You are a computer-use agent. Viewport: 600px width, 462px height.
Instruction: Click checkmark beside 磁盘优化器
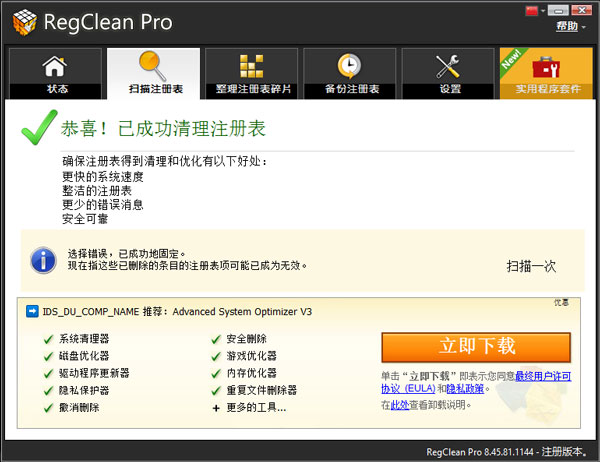[x=48, y=356]
